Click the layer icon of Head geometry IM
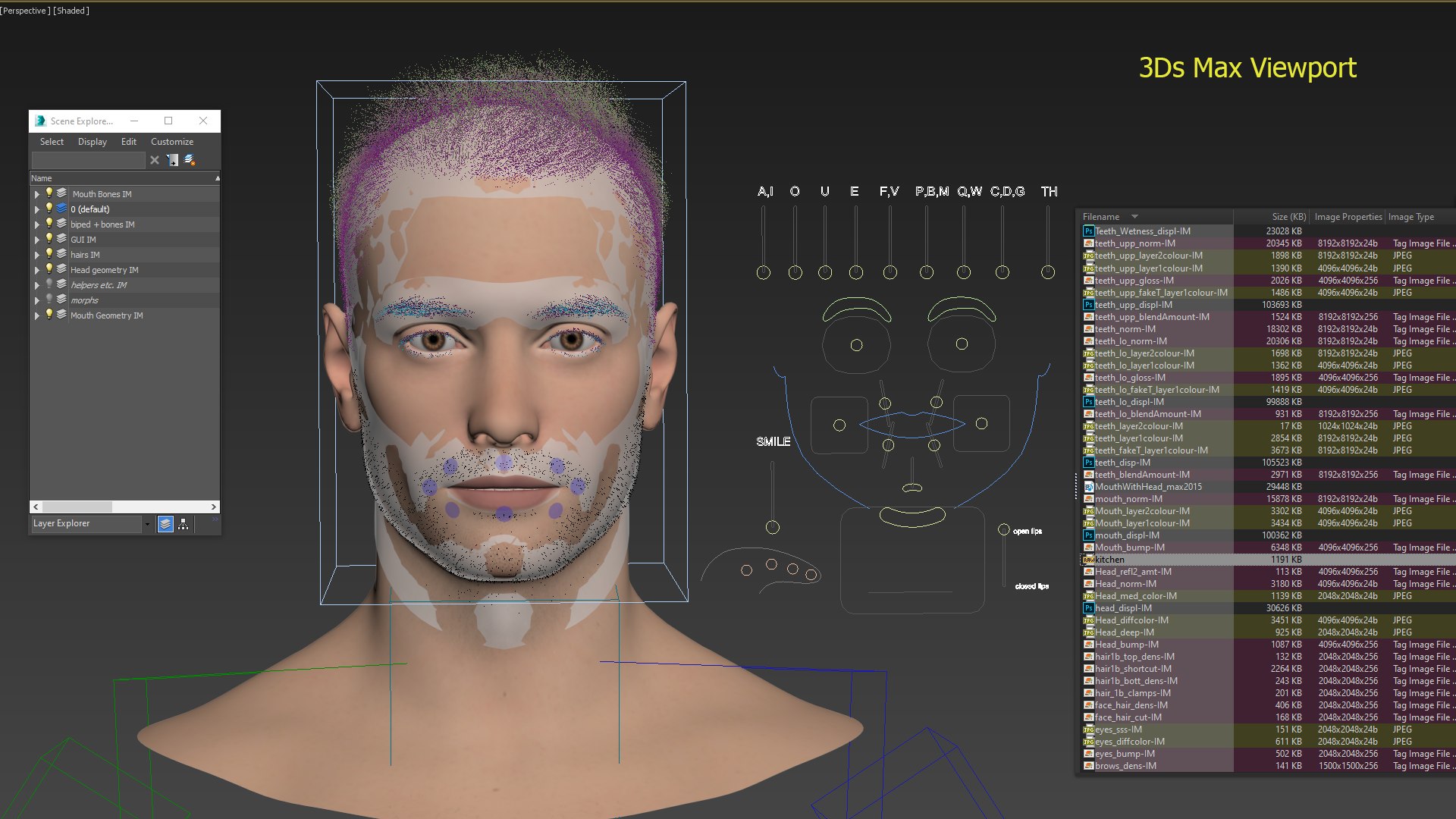The image size is (1456, 819). coord(61,269)
